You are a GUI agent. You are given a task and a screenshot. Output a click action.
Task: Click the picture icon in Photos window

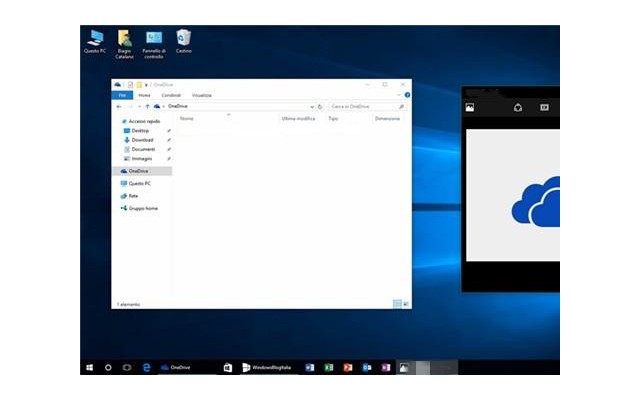(470, 107)
